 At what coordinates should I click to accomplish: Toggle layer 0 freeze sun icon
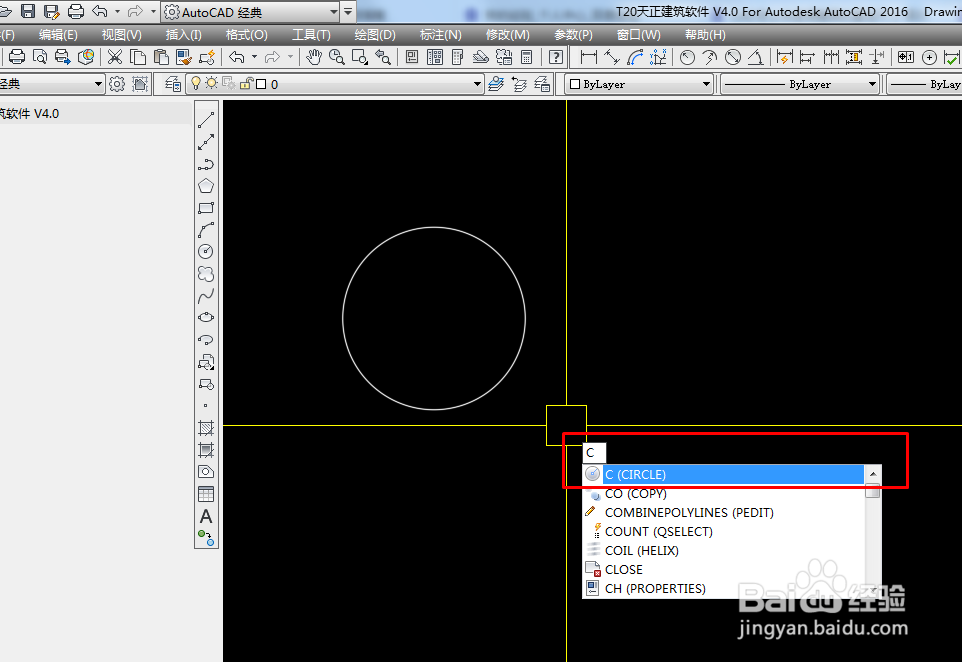(212, 83)
